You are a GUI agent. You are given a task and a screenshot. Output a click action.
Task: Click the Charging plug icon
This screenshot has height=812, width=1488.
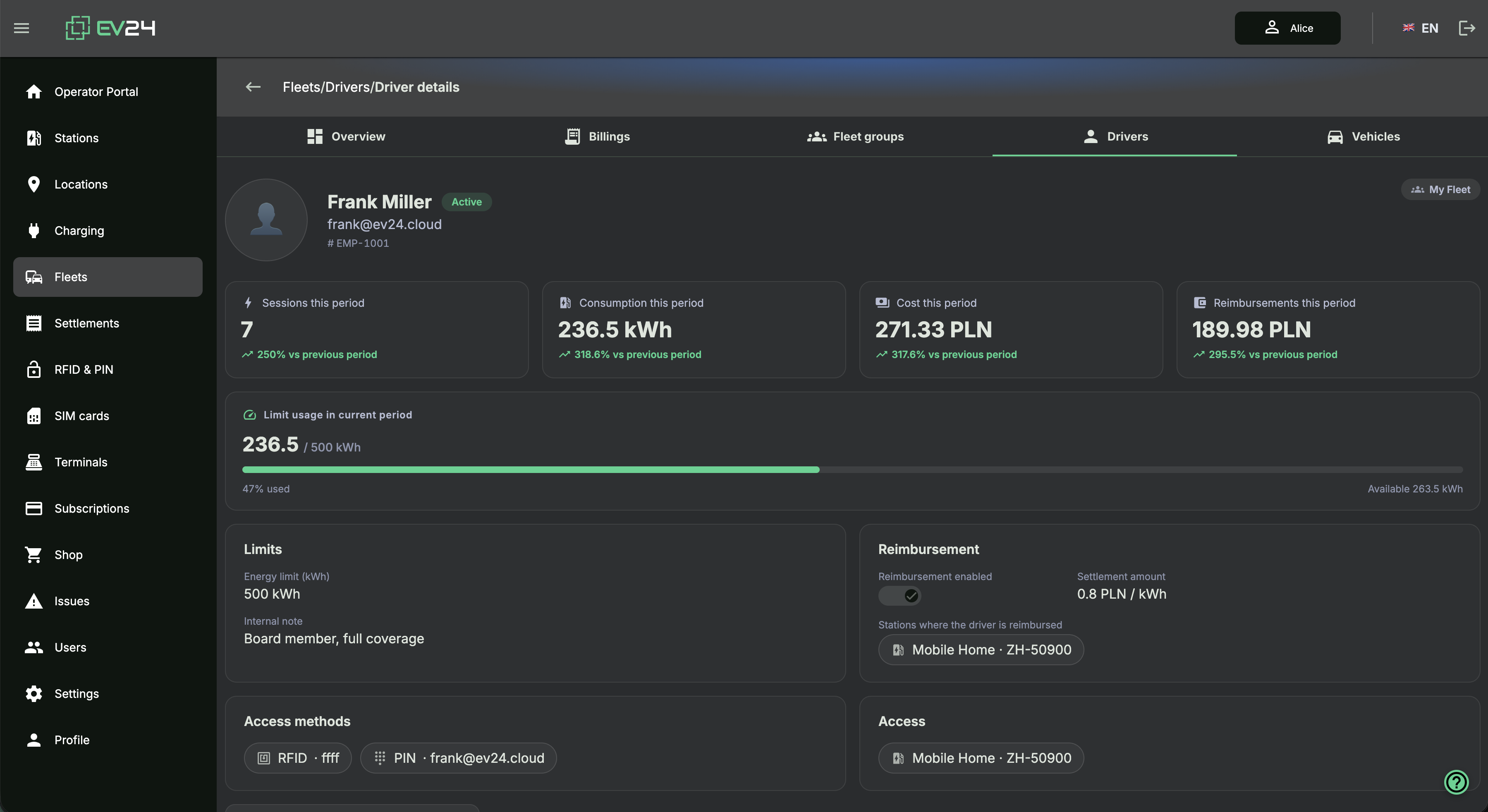coord(34,230)
